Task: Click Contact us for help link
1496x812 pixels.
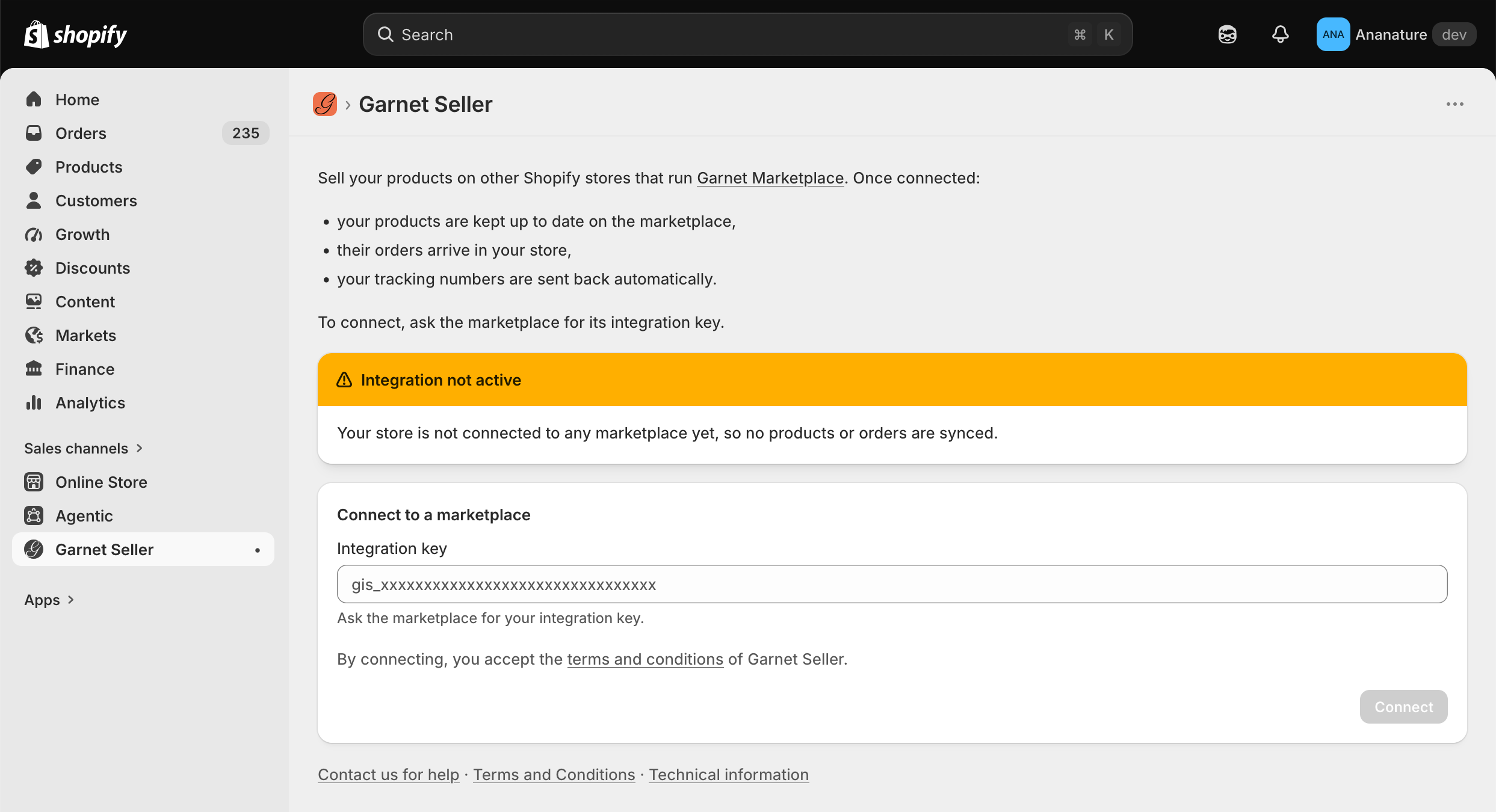Action: coord(389,775)
